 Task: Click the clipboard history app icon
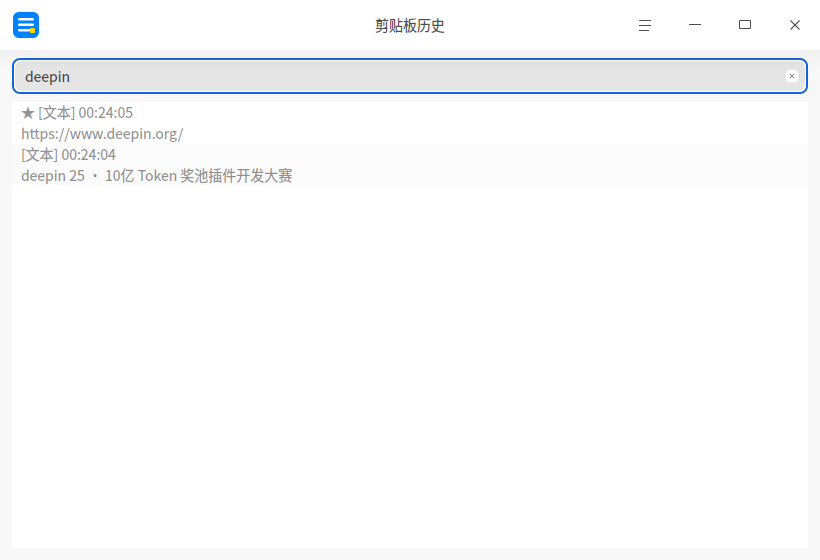pyautogui.click(x=26, y=25)
